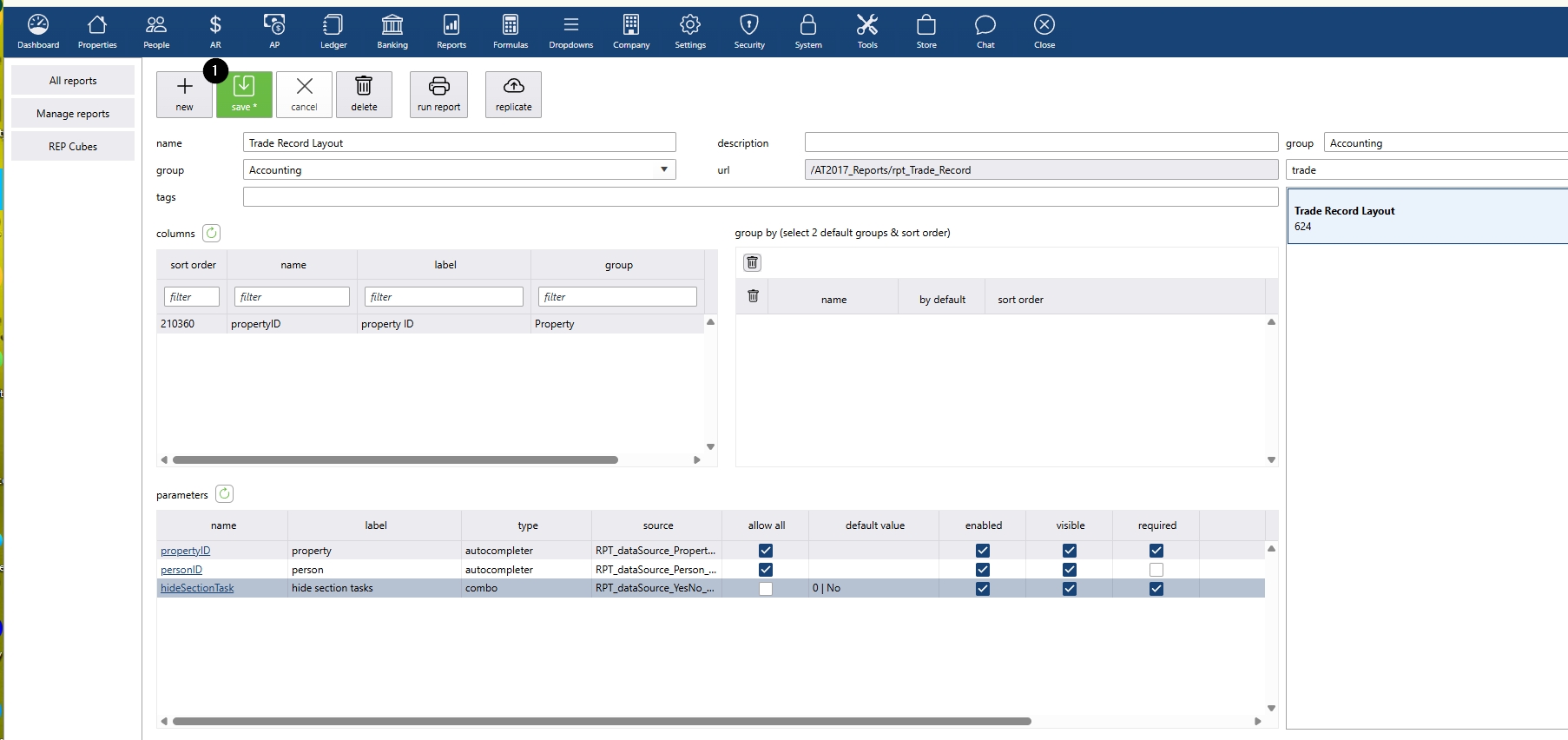This screenshot has height=740, width=1568.
Task: Toggle required for hideSectionTask parameter
Action: pyautogui.click(x=1156, y=589)
